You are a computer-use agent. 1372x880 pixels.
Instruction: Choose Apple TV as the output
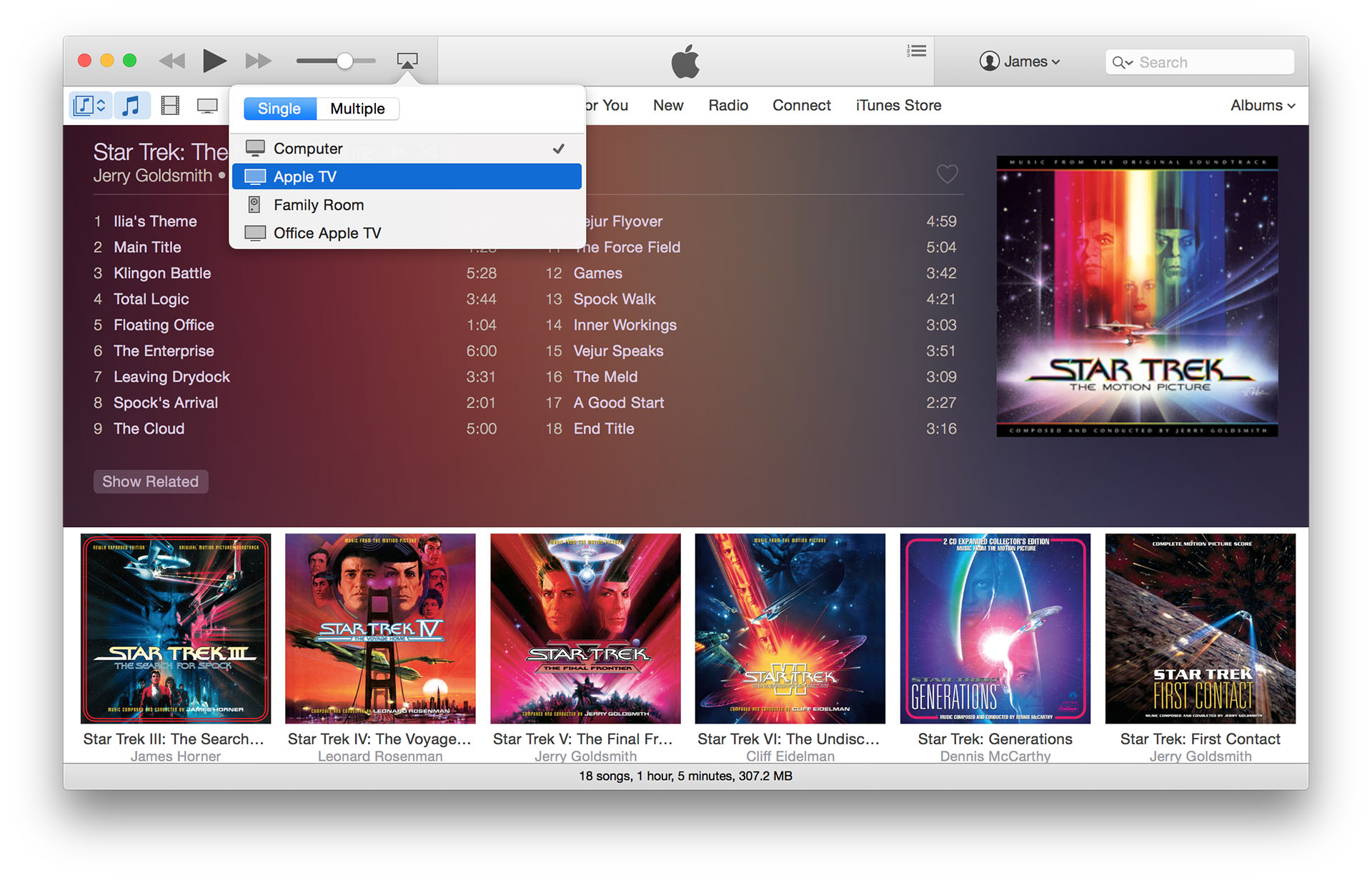tap(407, 176)
